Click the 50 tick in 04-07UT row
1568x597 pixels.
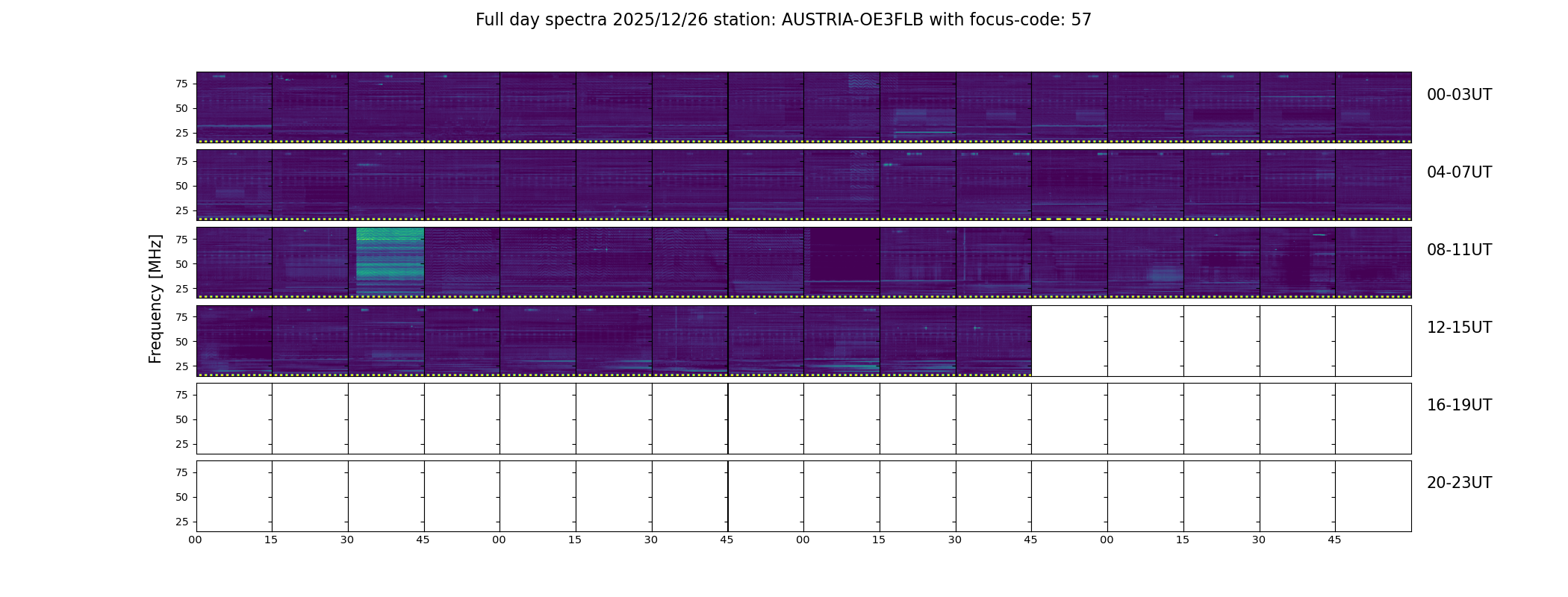tap(181, 186)
